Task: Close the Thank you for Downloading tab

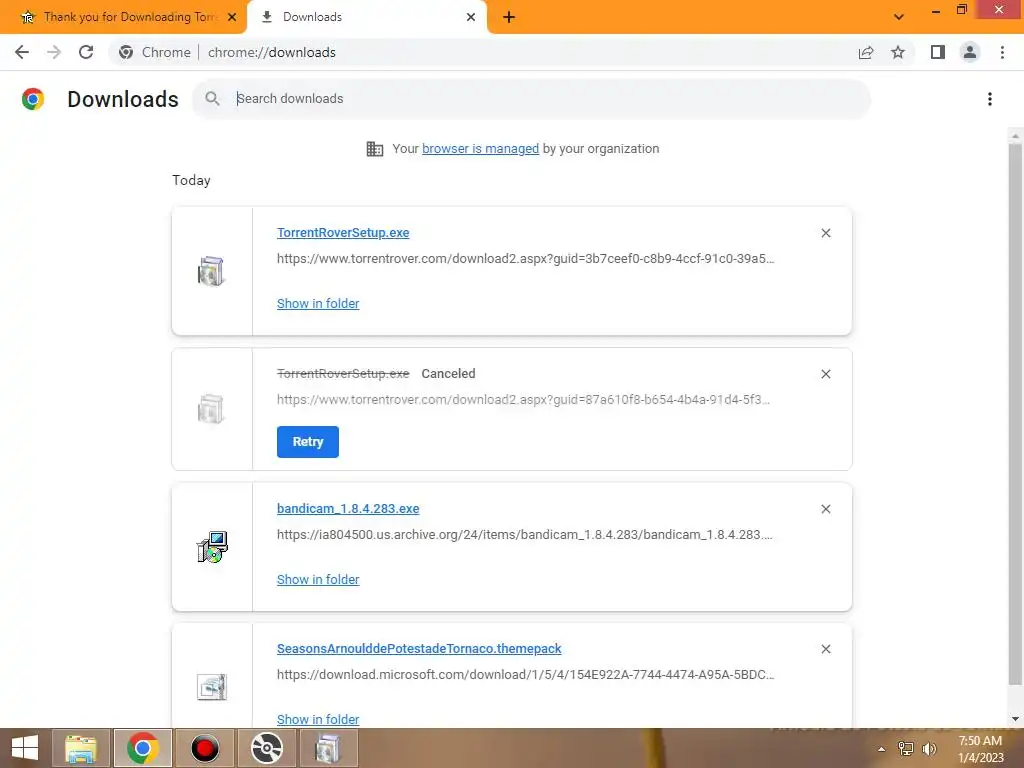Action: pyautogui.click(x=232, y=17)
